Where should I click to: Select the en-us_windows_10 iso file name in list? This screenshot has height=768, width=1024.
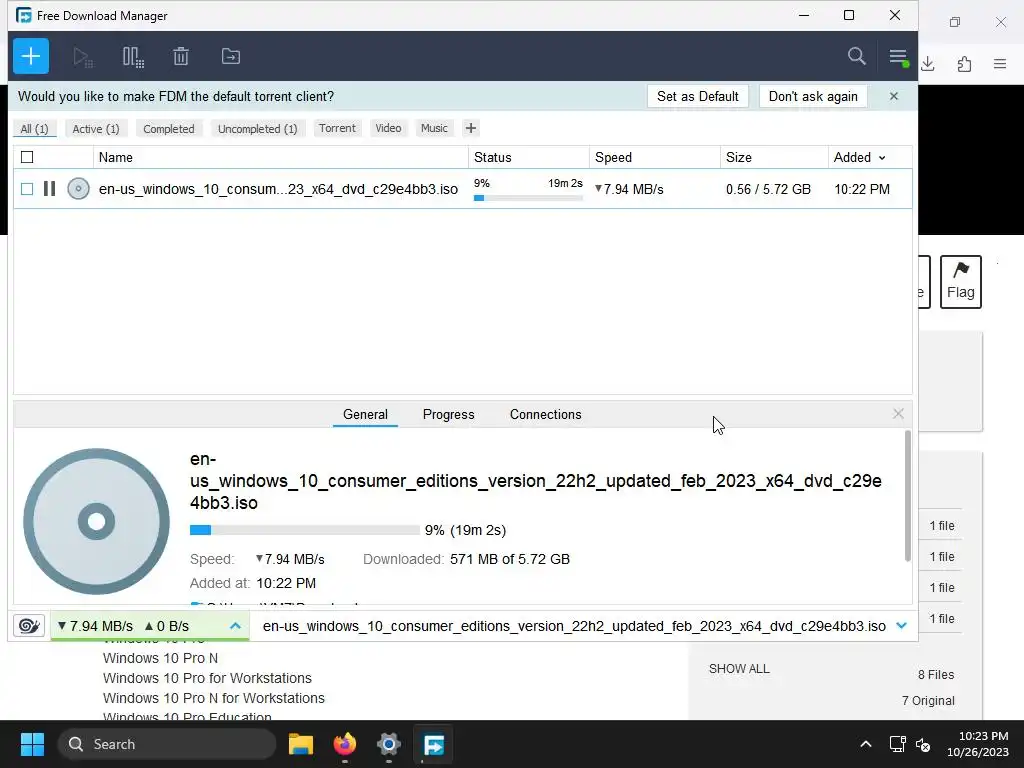point(278,189)
